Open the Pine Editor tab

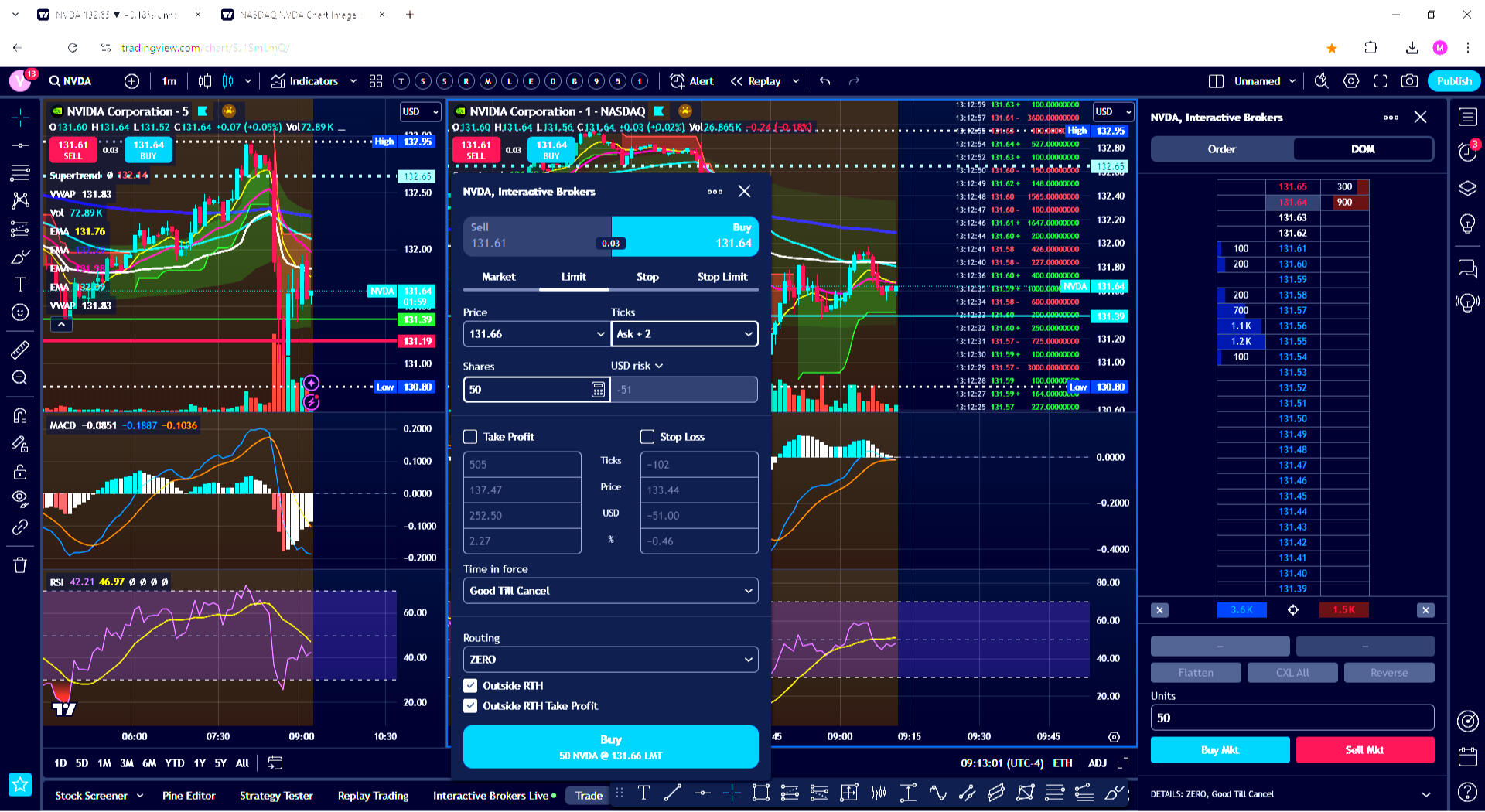[x=189, y=796]
